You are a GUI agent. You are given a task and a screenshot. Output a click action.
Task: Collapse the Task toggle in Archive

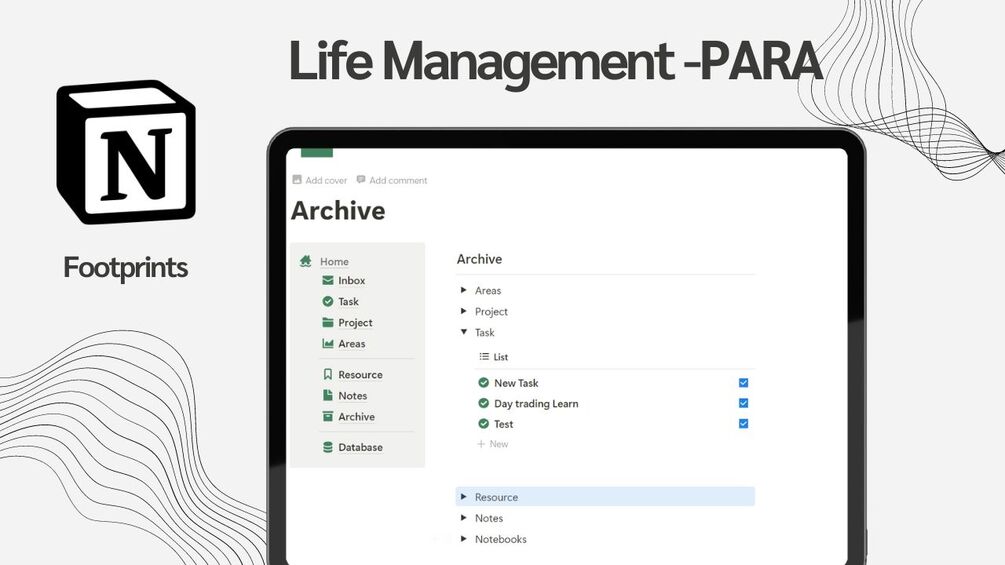(x=463, y=332)
